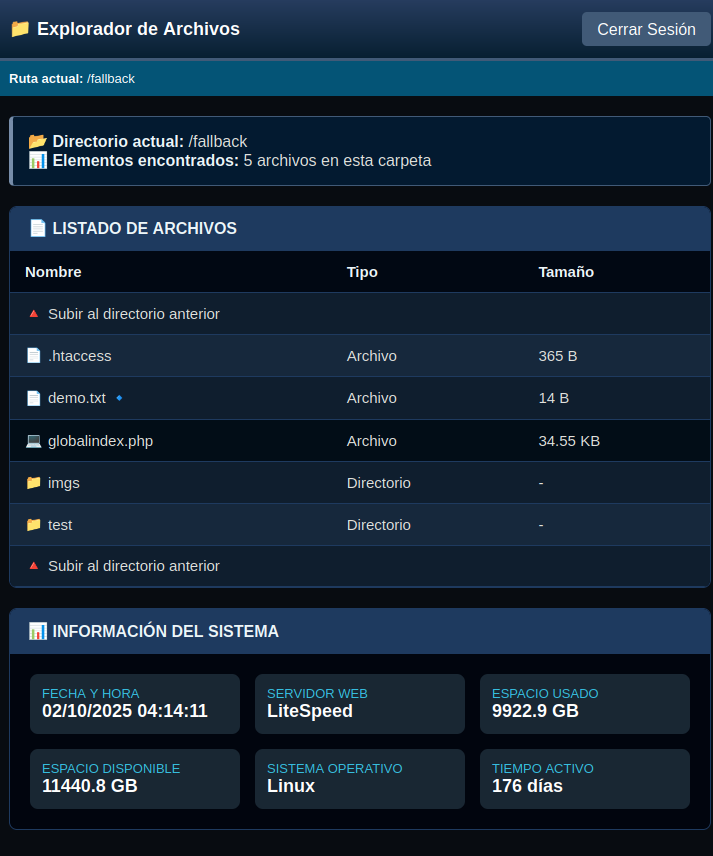Select top 'Subir al directorio anterior' link
The image size is (713, 856).
click(x=134, y=314)
